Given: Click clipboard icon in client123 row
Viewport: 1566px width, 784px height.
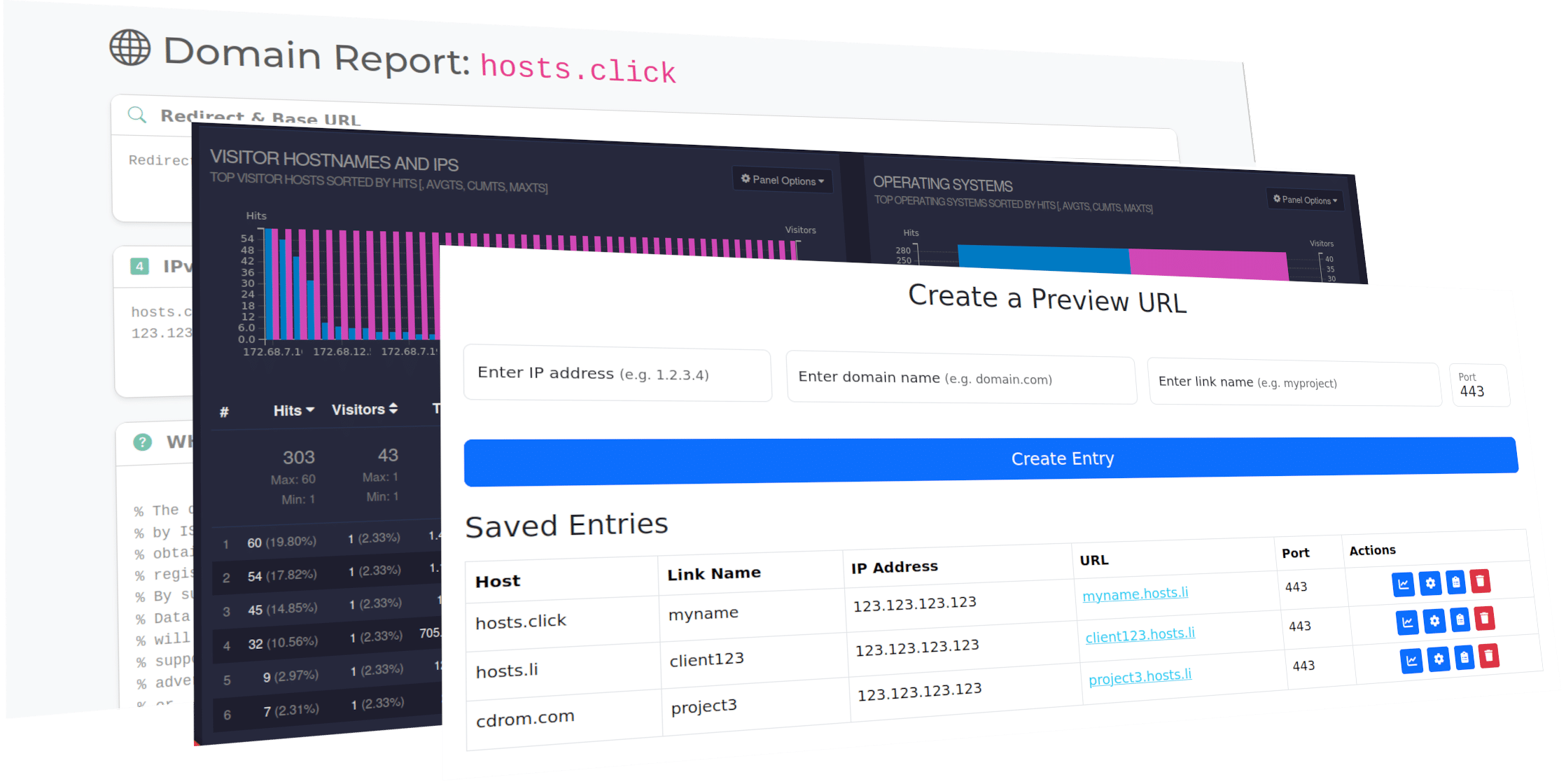Looking at the screenshot, I should tap(1460, 619).
